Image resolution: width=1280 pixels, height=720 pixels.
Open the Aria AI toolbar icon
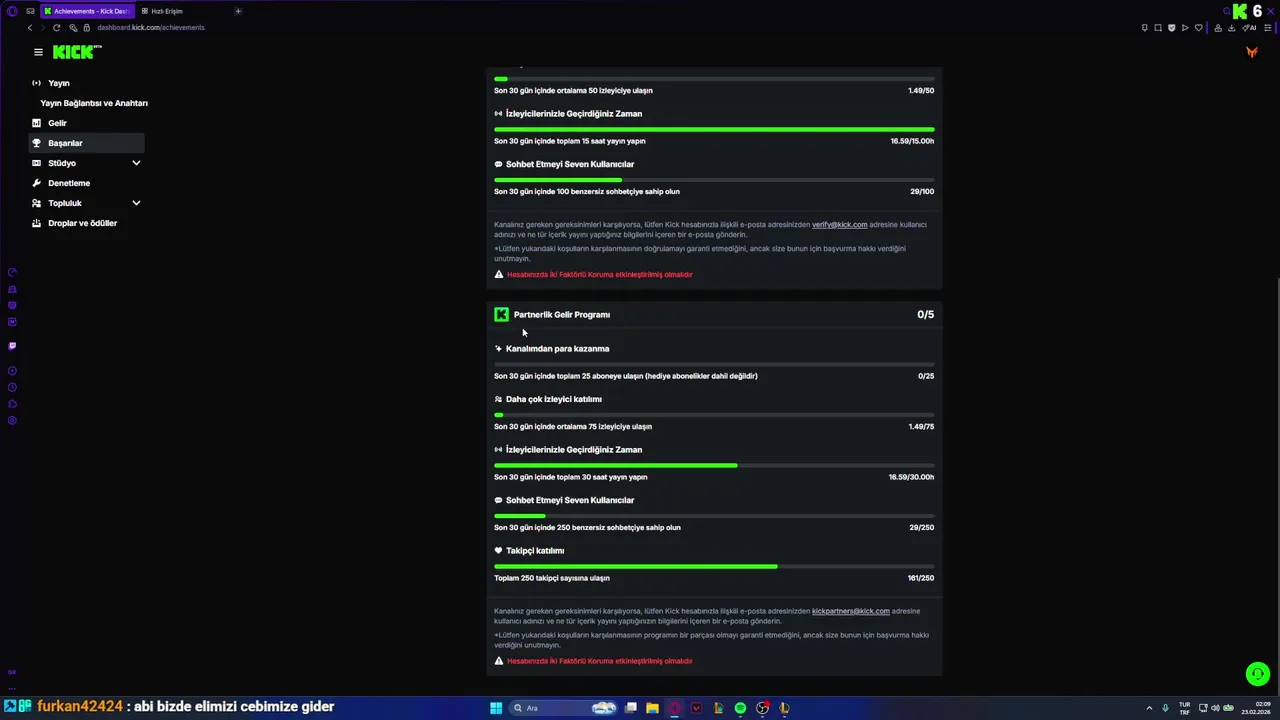1249,28
